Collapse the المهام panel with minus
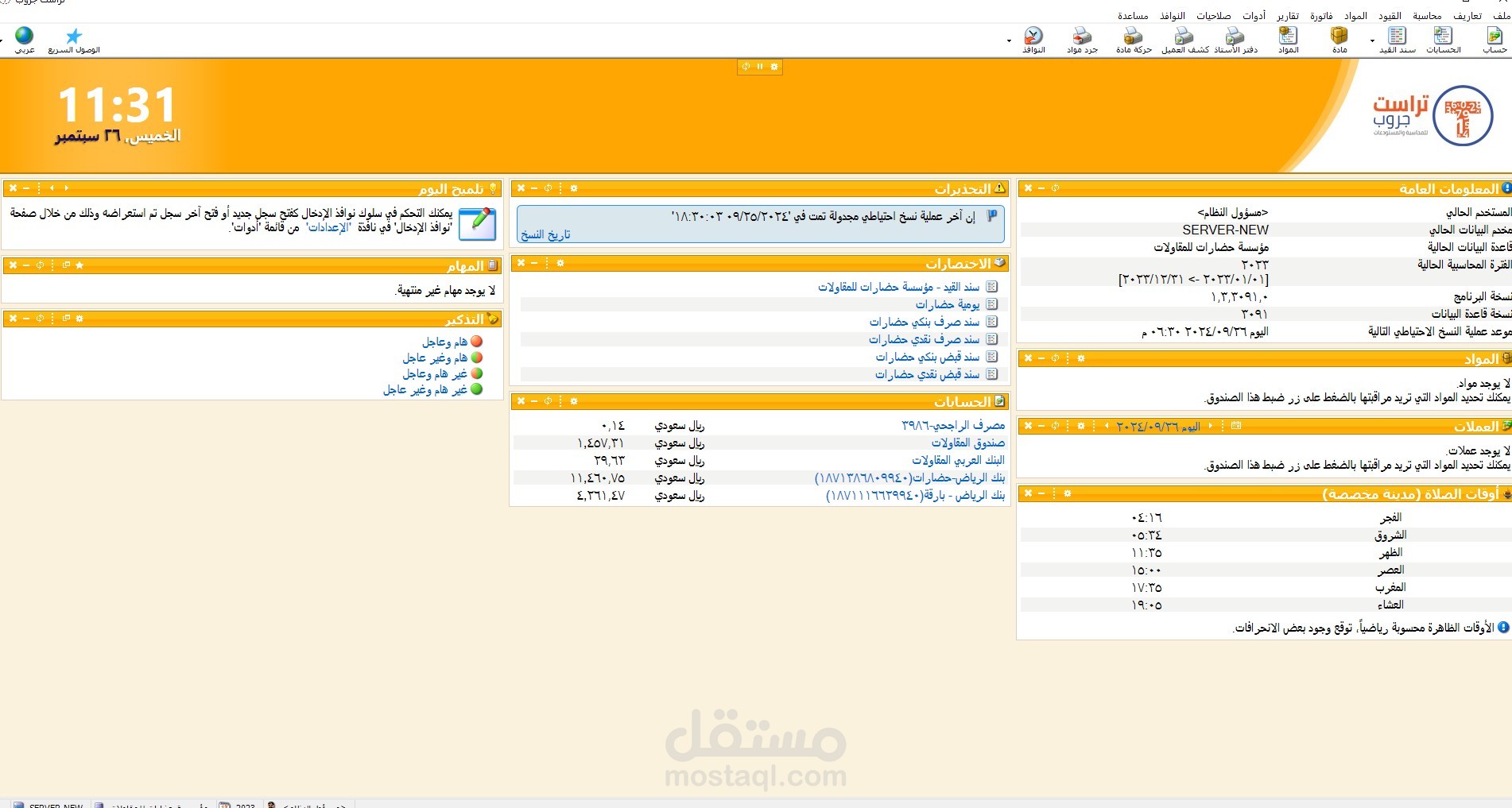Screen dimensions: 1512x808 click(x=26, y=265)
